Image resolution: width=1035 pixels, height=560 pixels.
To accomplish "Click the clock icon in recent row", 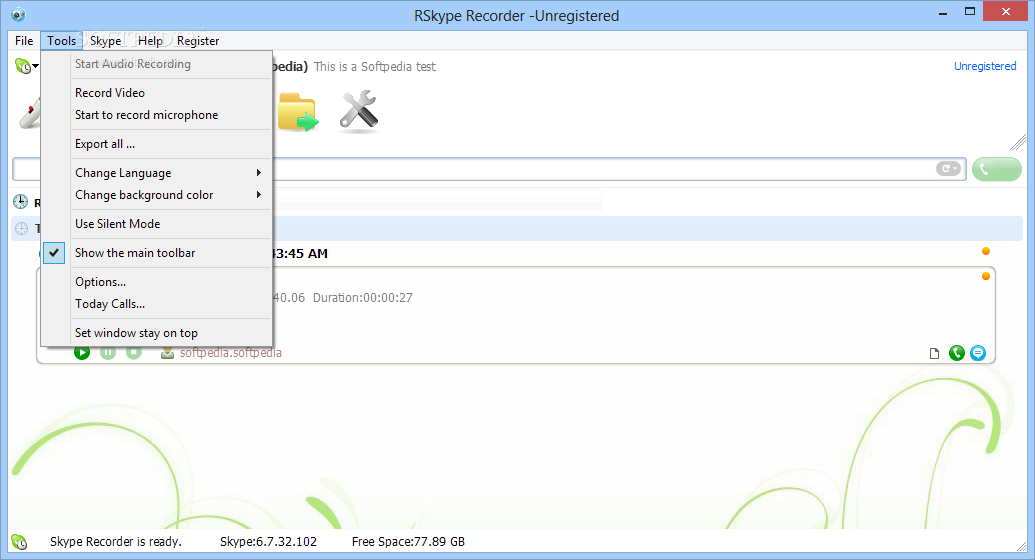I will (20, 201).
